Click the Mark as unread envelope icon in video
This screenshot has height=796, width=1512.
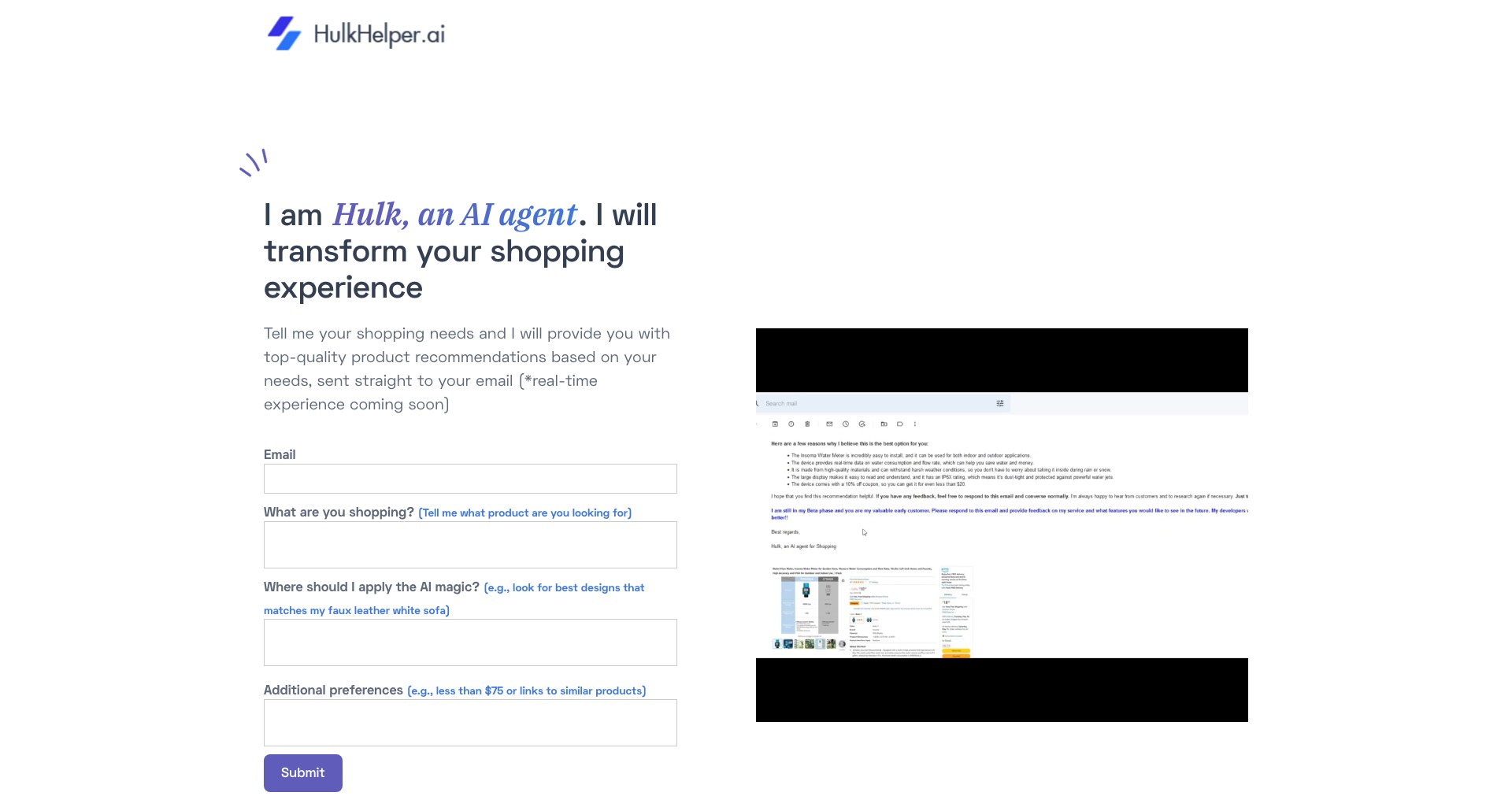coord(829,424)
